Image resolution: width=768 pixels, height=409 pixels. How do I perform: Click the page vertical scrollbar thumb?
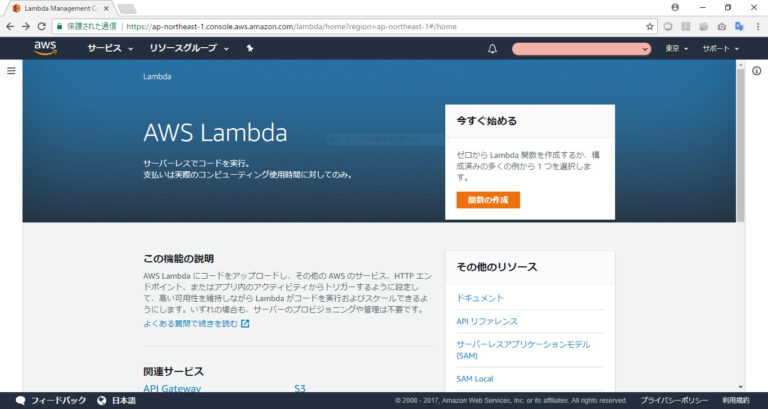coord(741,145)
